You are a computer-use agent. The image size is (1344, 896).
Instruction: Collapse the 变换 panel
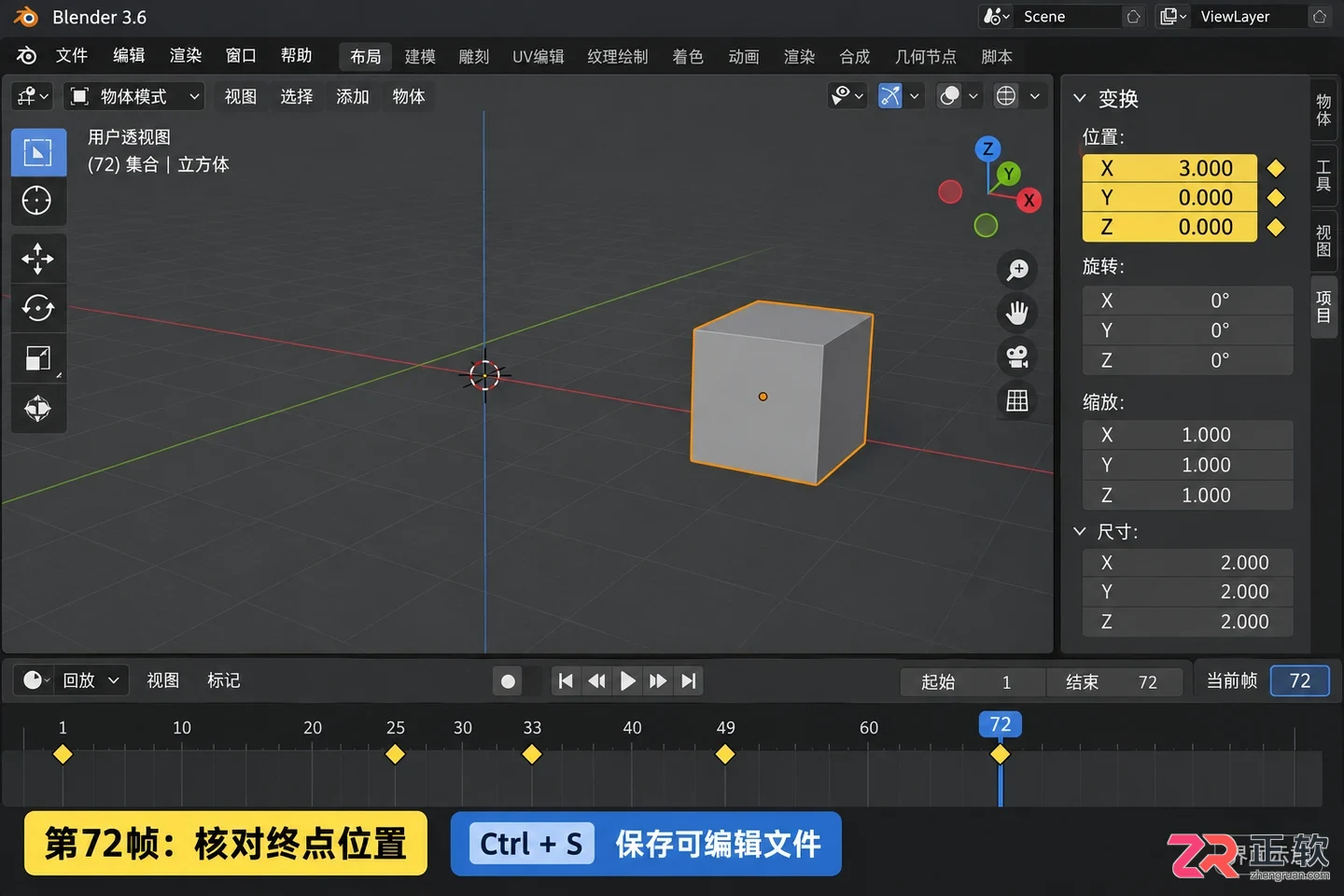[1080, 98]
